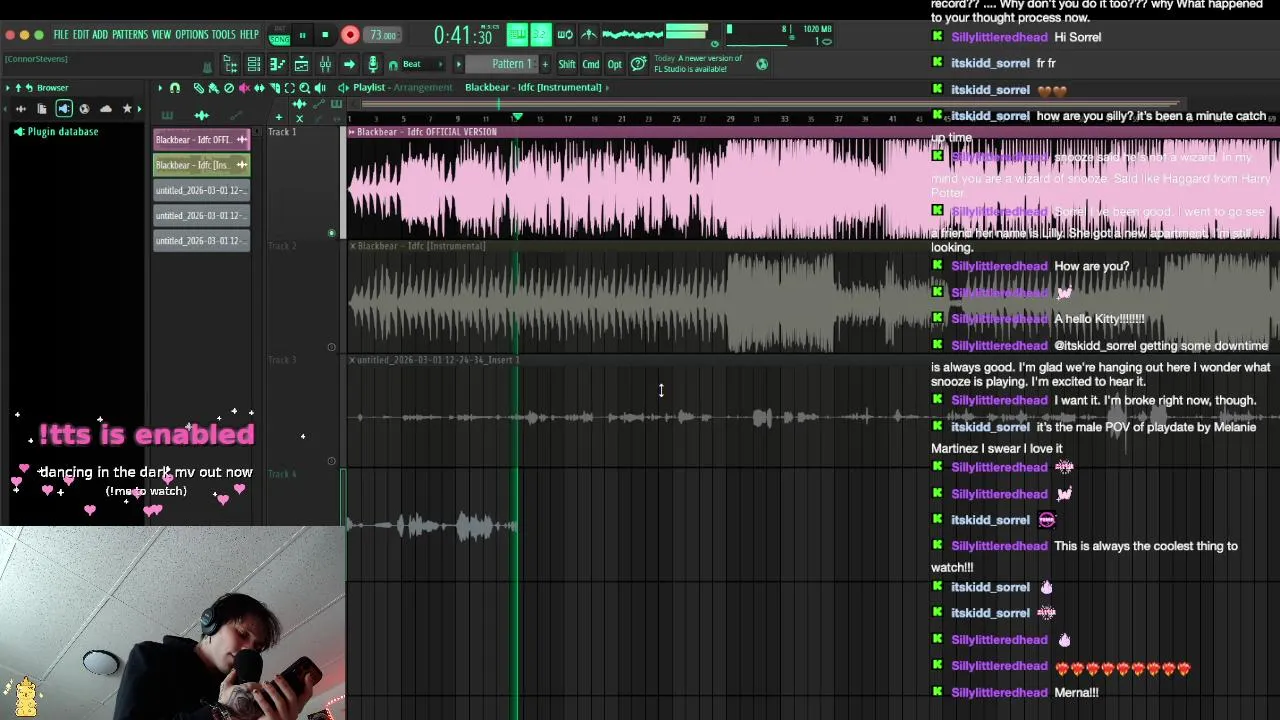
Task: Expand the Blackbear Idfc [Instrumental] clip arrow
Action: pos(607,87)
